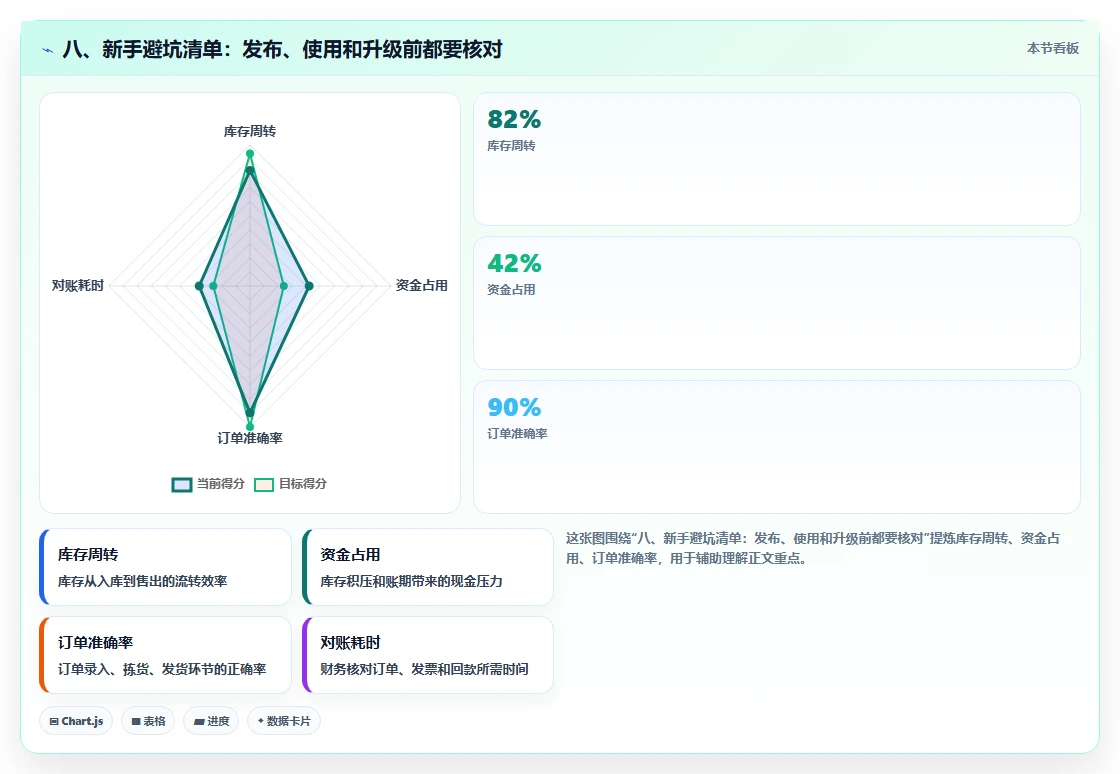This screenshot has height=774, width=1120.
Task: Click the 库存从入库到售出的流转效率 text
Action: tap(142, 581)
